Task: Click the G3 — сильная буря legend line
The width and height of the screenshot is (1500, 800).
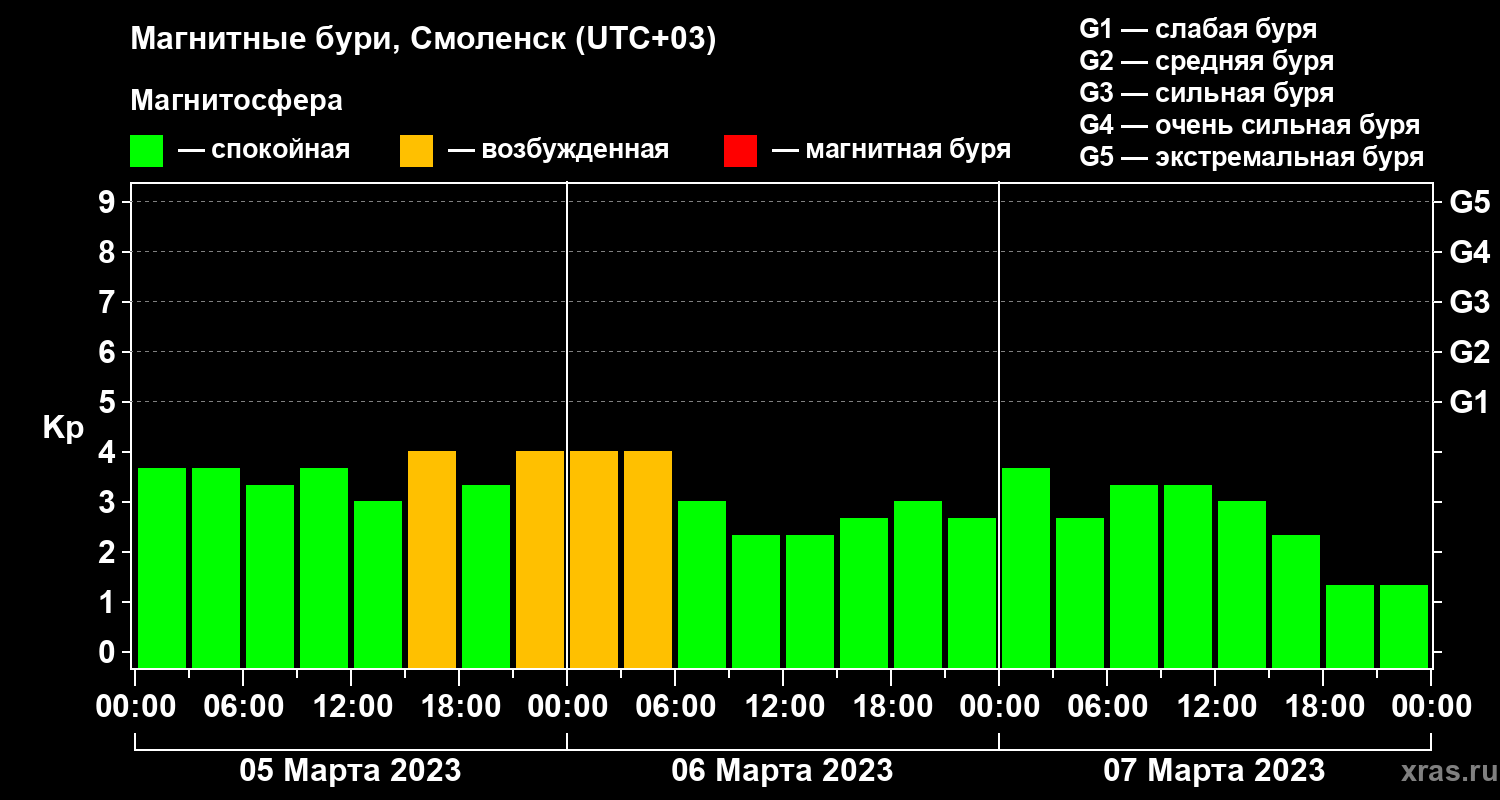Action: click(x=1207, y=93)
